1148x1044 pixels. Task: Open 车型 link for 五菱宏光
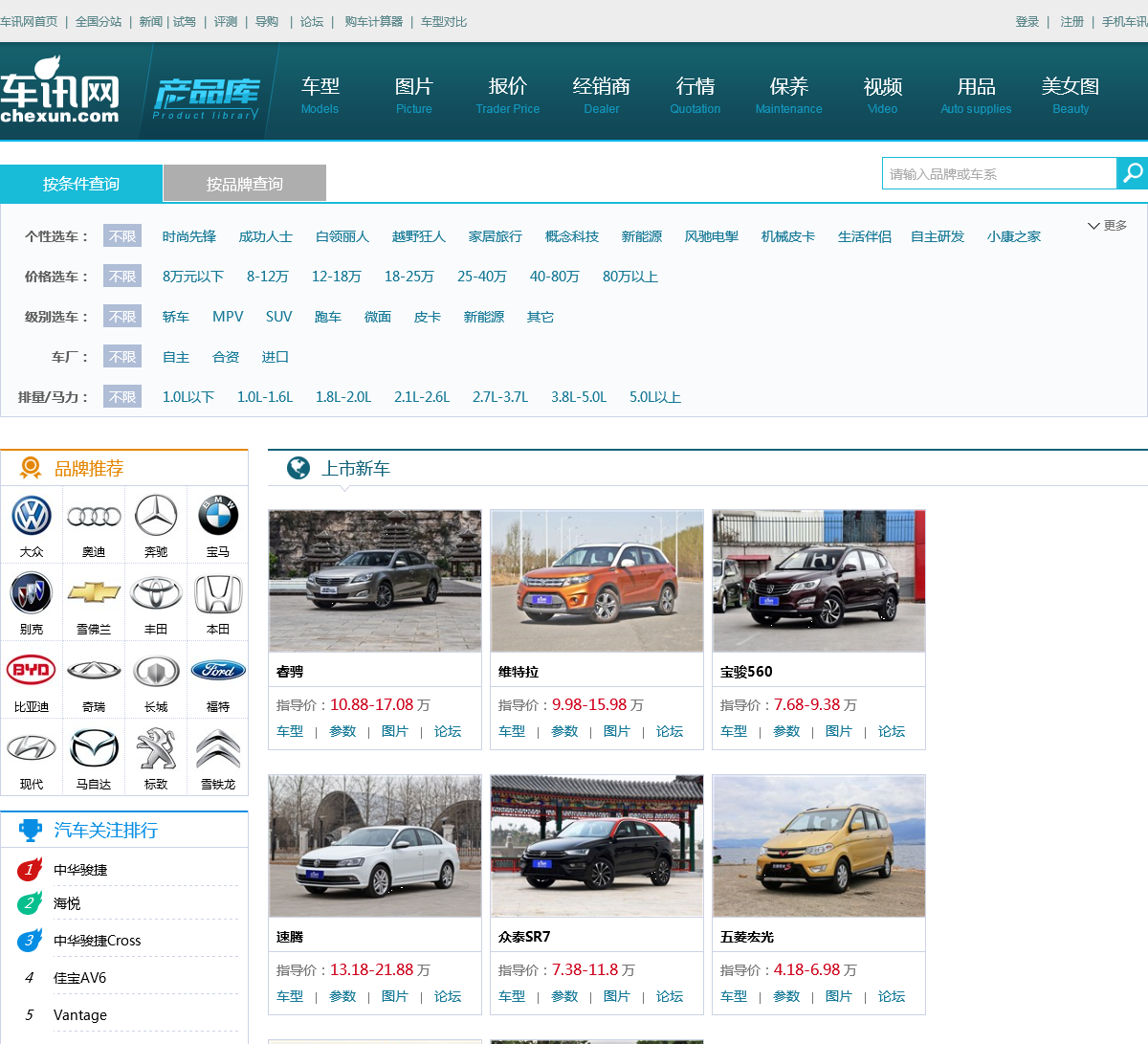[x=734, y=996]
